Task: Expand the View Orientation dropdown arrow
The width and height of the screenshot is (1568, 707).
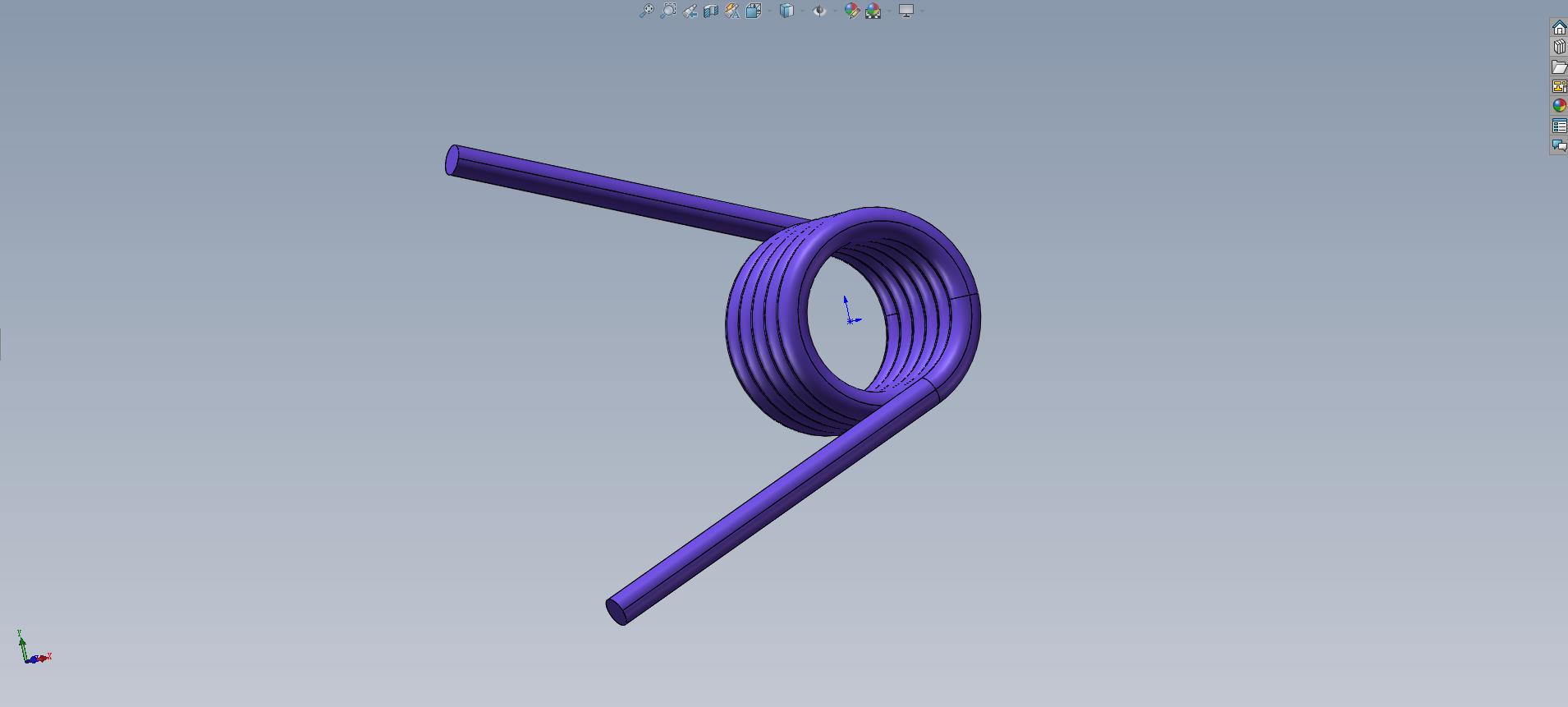Action: pyautogui.click(x=769, y=11)
